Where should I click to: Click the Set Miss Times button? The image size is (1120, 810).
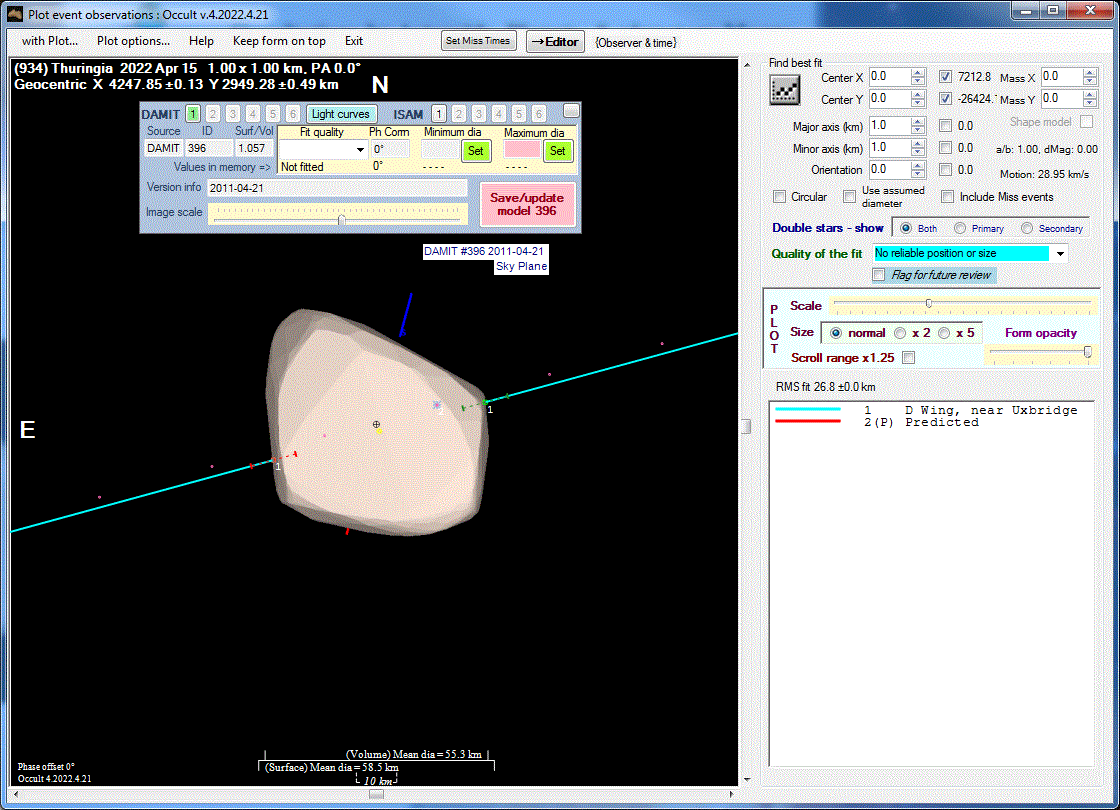(x=479, y=41)
